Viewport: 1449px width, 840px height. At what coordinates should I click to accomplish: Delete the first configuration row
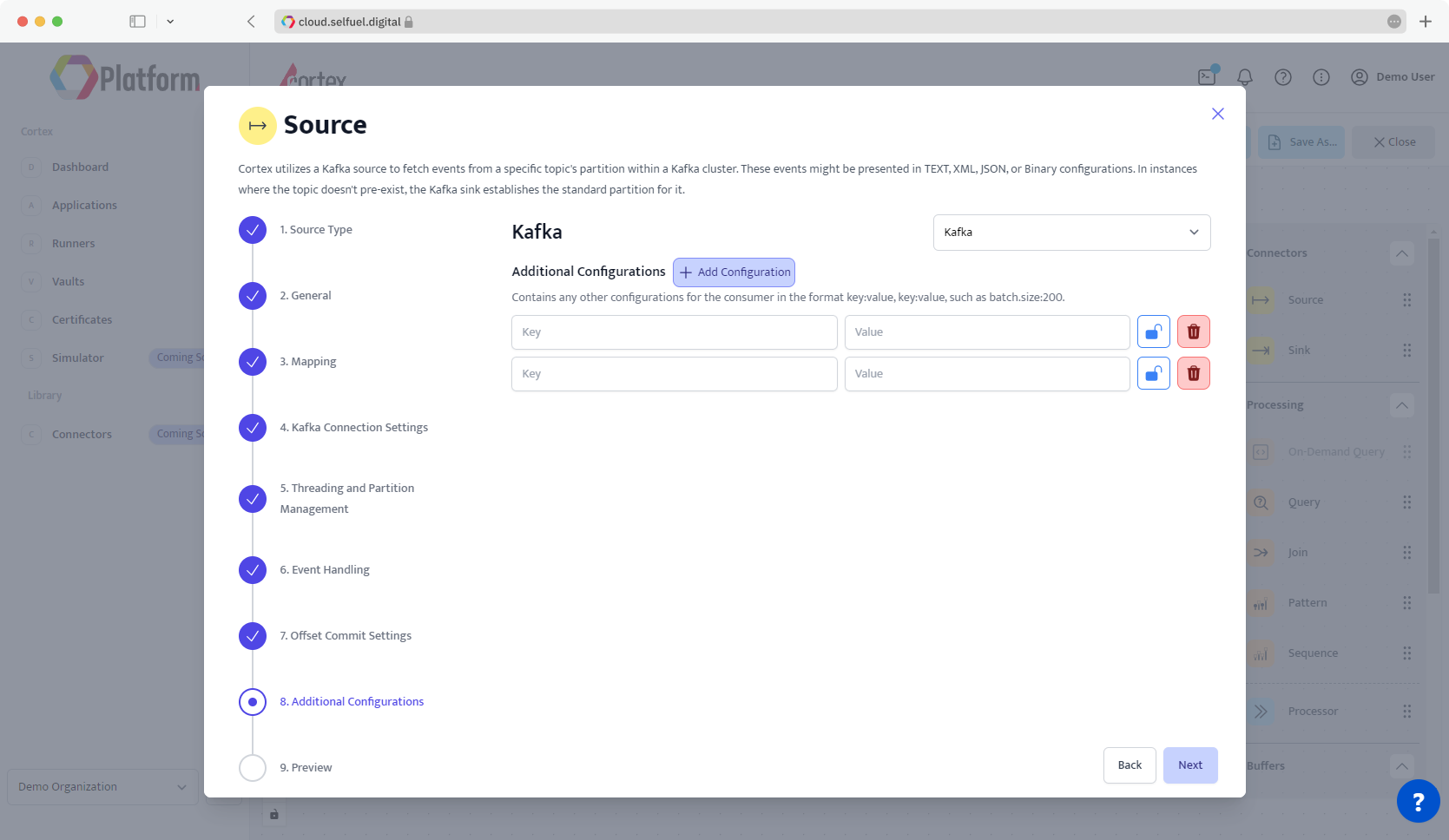[1194, 331]
